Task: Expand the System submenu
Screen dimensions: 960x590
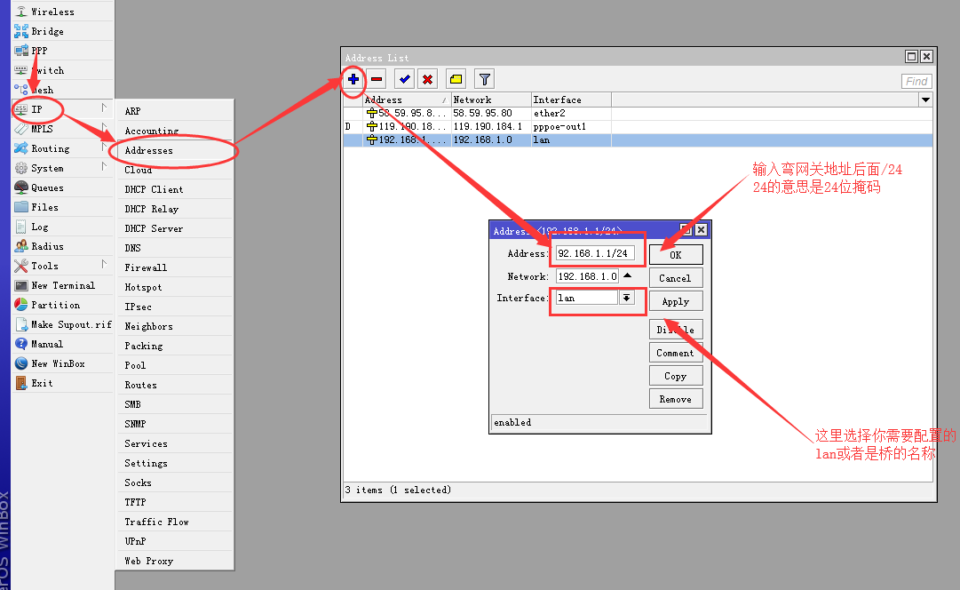Action: pos(62,168)
